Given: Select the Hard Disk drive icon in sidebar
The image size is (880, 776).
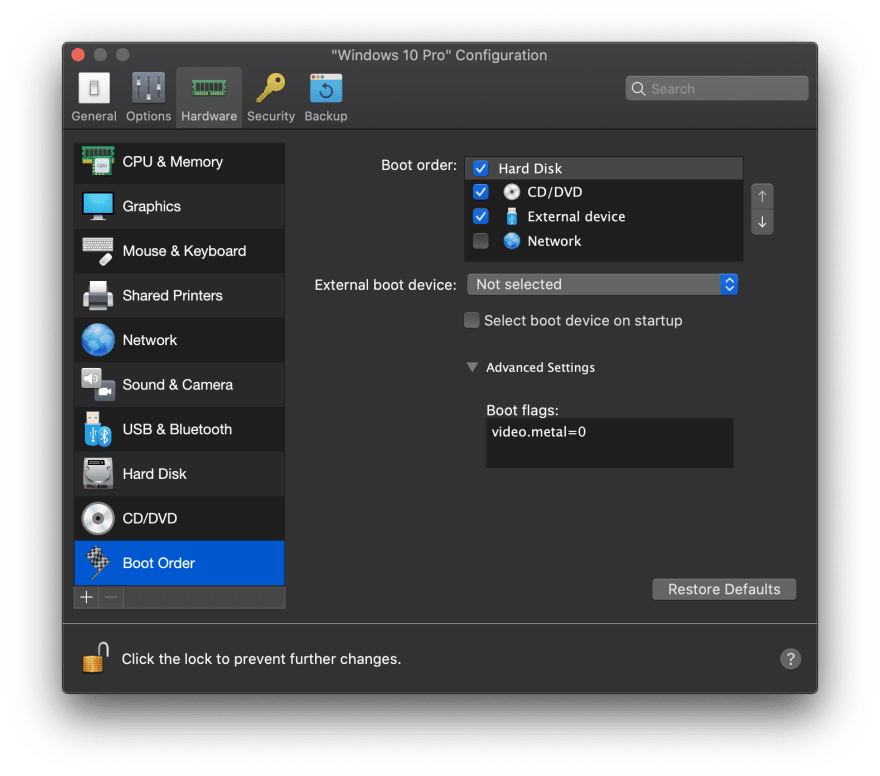Looking at the screenshot, I should (x=98, y=474).
